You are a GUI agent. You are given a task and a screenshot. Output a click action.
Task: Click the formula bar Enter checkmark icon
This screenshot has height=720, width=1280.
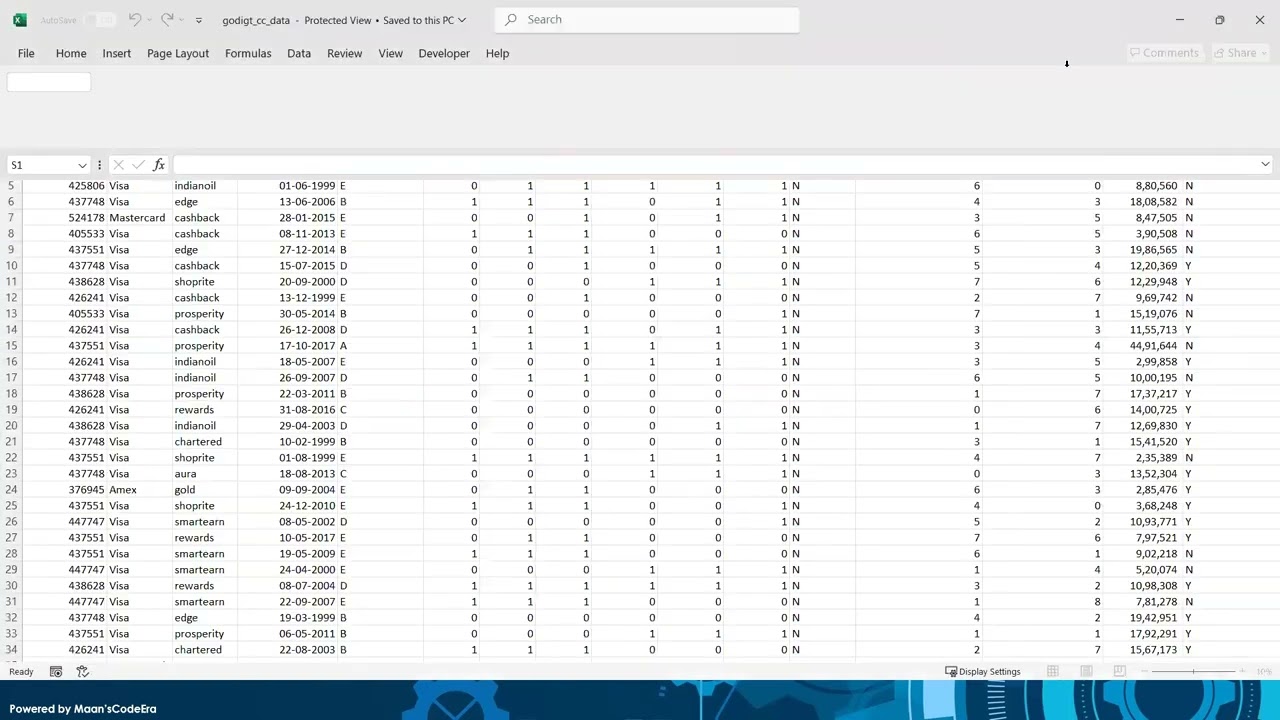[138, 165]
